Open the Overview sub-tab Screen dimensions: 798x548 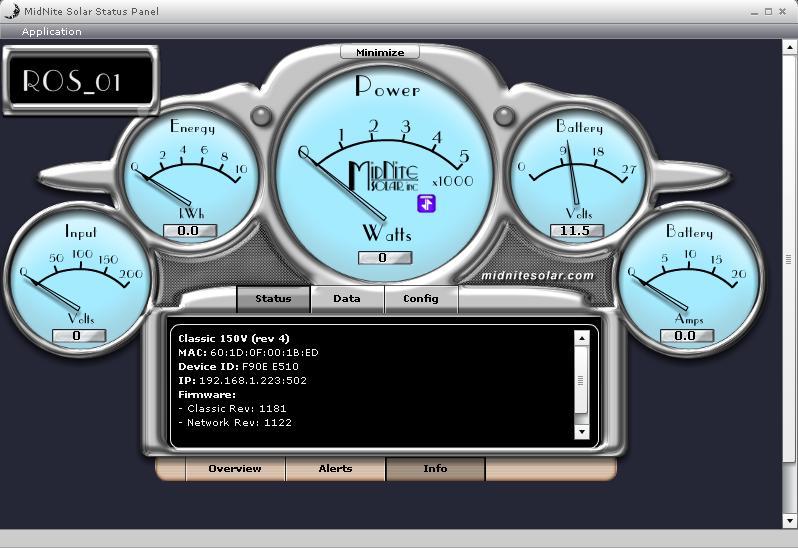(x=235, y=469)
